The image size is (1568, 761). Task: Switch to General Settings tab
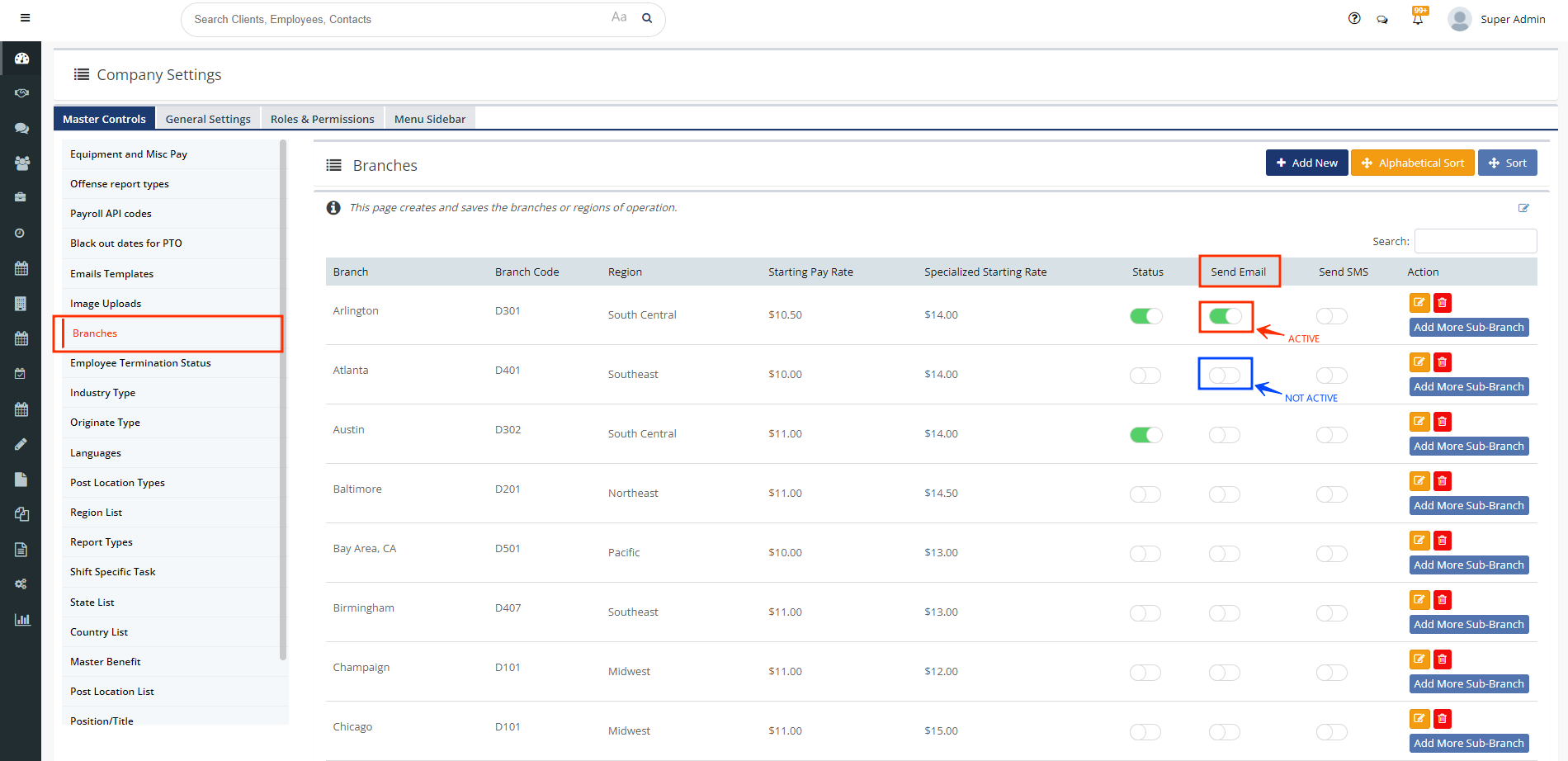point(208,119)
